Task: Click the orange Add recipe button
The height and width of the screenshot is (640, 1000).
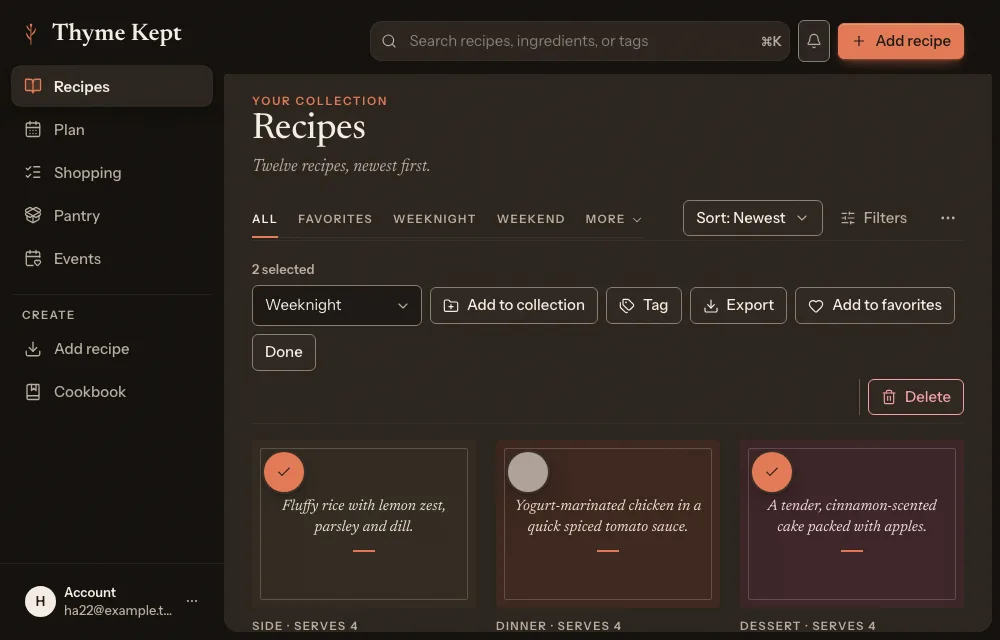Action: pyautogui.click(x=901, y=41)
